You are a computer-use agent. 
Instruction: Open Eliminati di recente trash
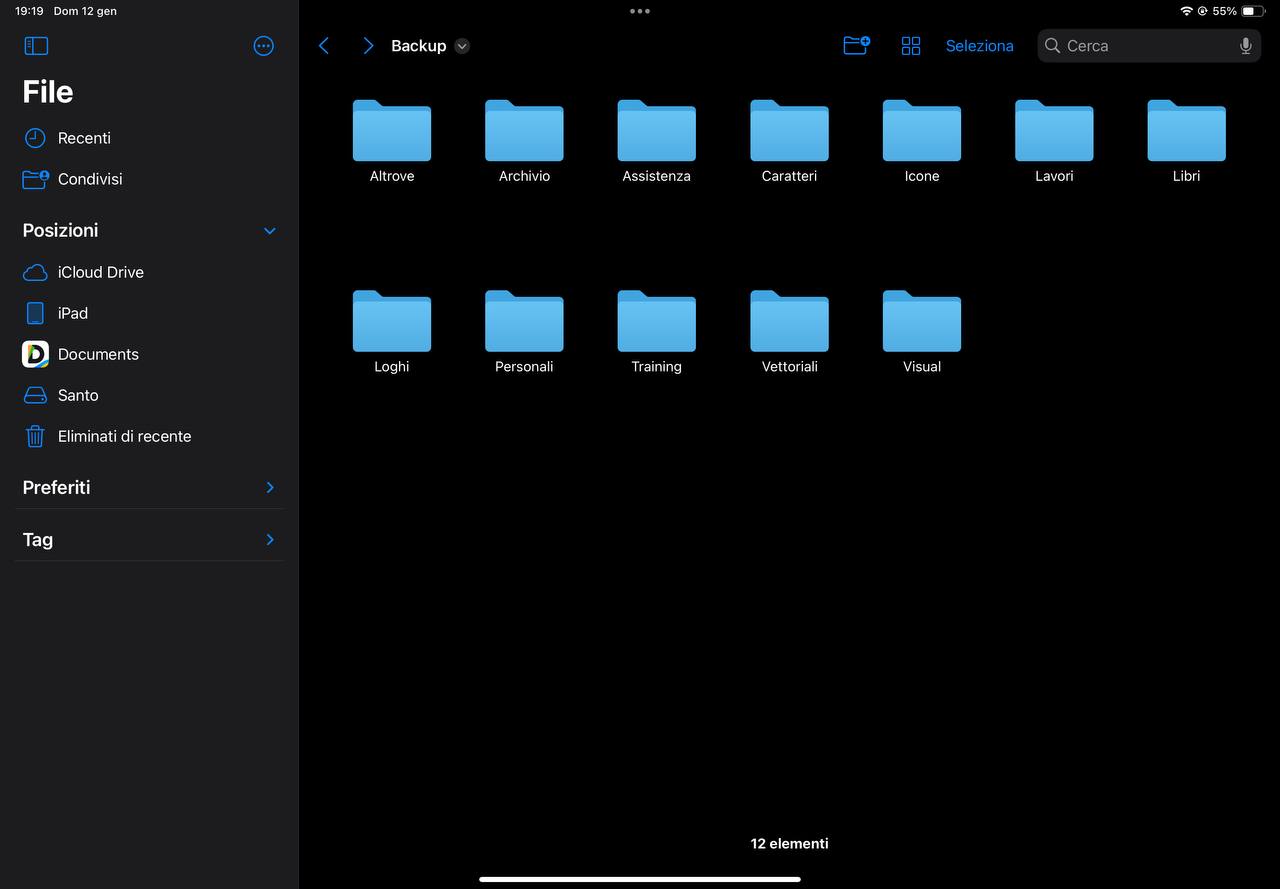124,436
